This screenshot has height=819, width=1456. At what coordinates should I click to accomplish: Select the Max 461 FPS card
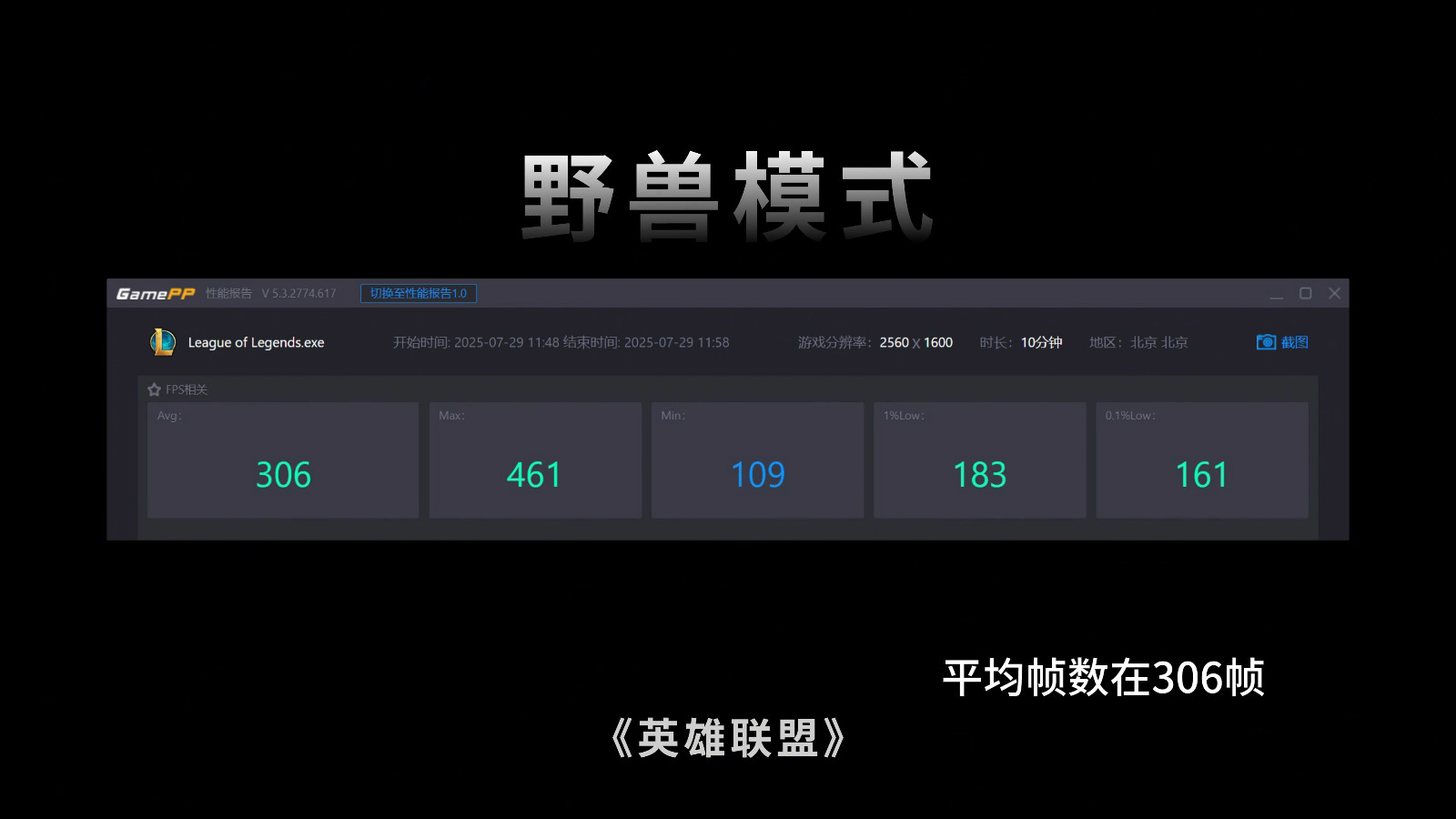pos(535,460)
